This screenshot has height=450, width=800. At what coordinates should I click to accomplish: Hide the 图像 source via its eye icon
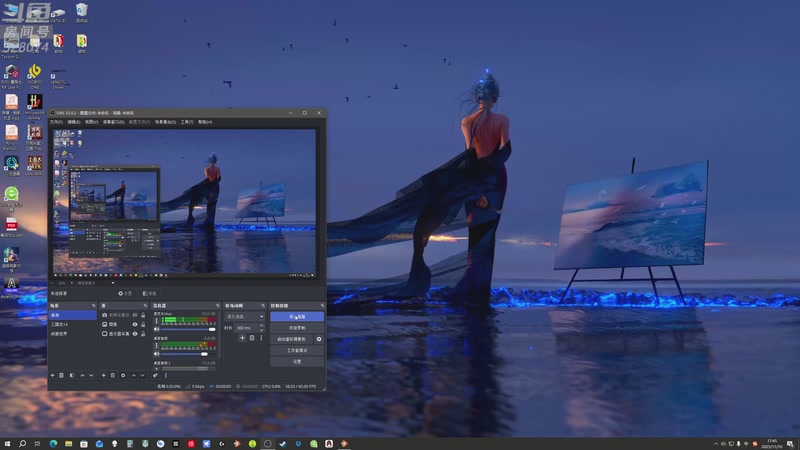tap(135, 324)
